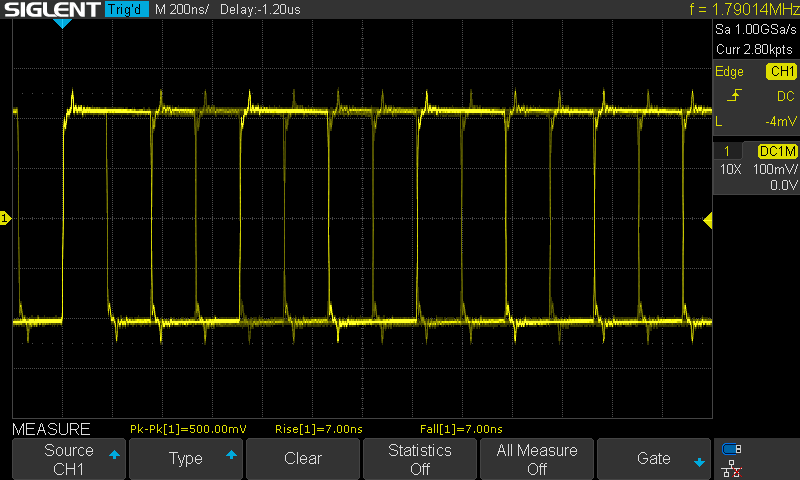Viewport: 800px width, 480px height.
Task: Click the blue trigger delay position marker
Action: click(62, 23)
